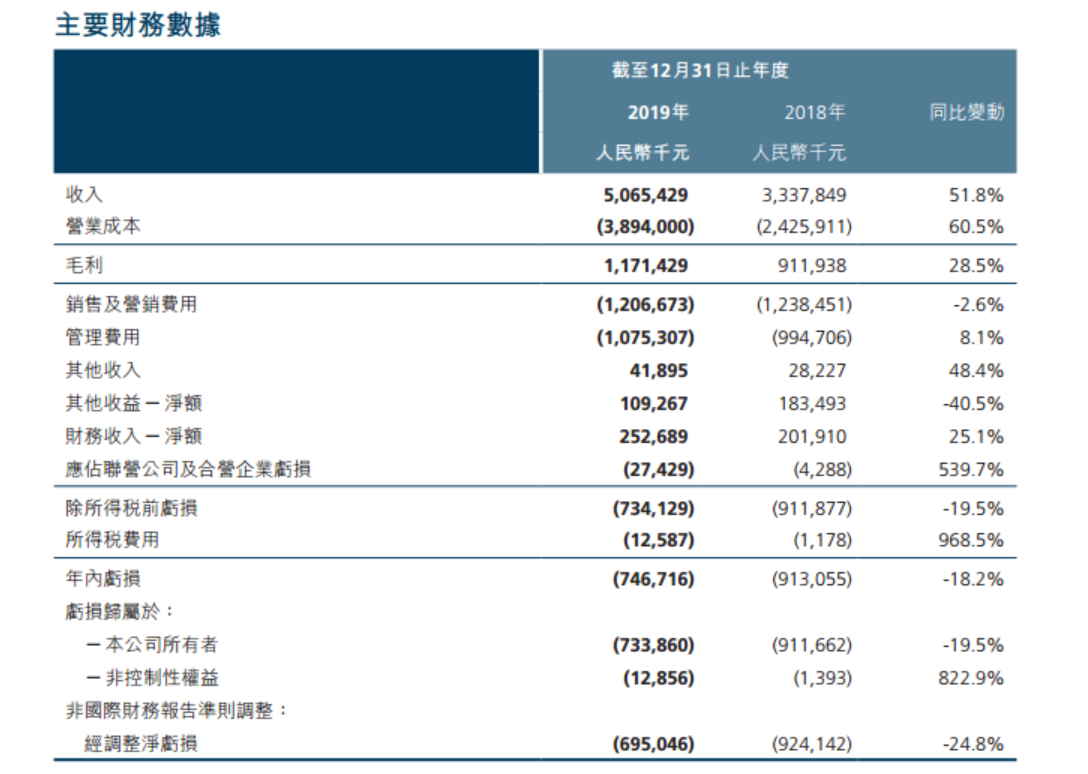Select the 財務收入－淨額 row label
The height and width of the screenshot is (774, 1088).
[x=133, y=436]
